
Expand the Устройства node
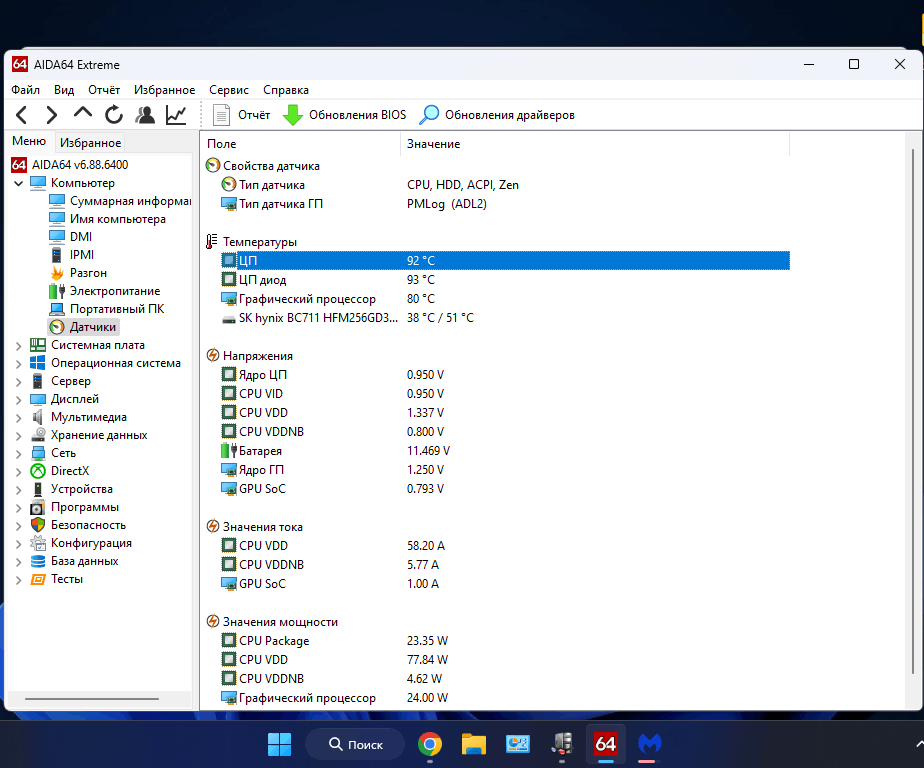(x=18, y=490)
